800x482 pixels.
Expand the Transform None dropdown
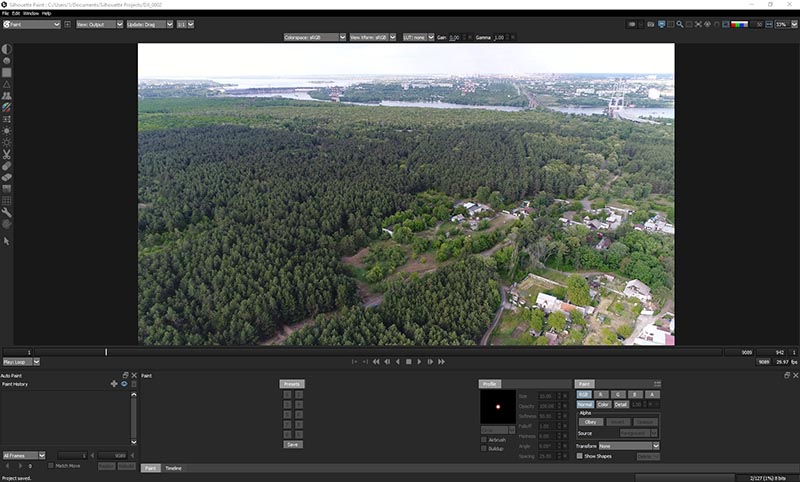(629, 446)
